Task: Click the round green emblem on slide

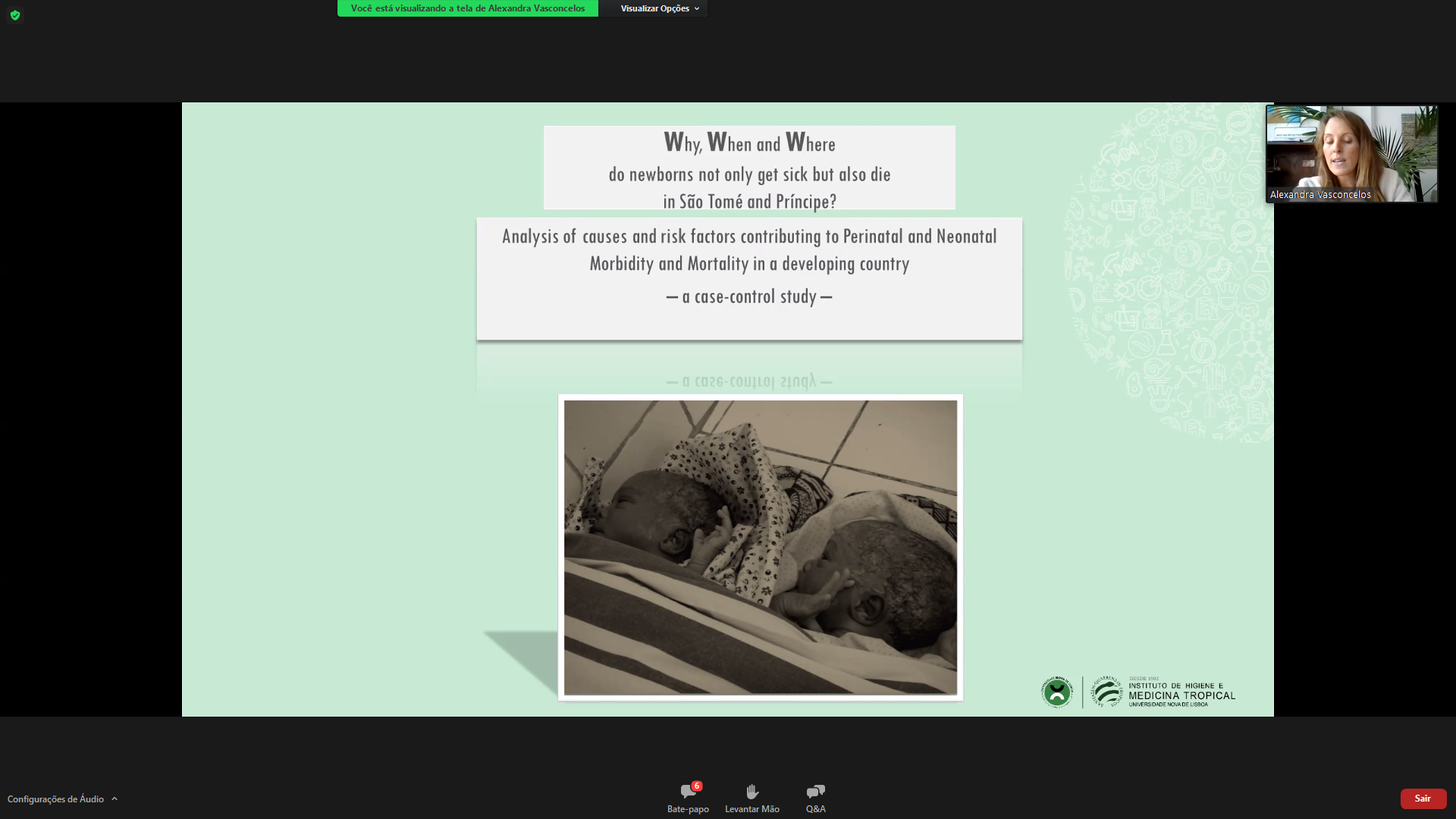Action: click(x=1056, y=692)
